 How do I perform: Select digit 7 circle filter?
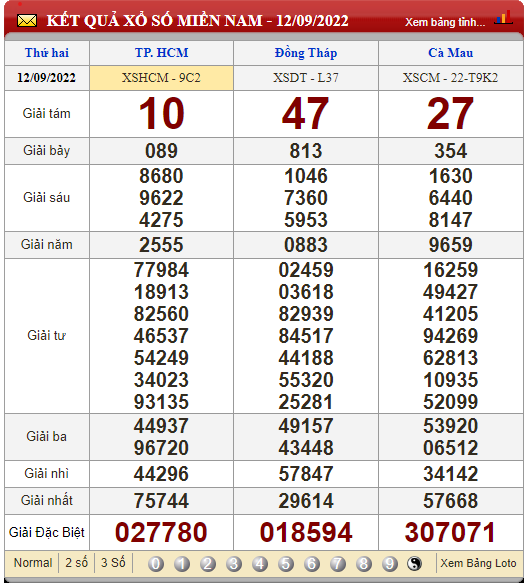pos(338,564)
